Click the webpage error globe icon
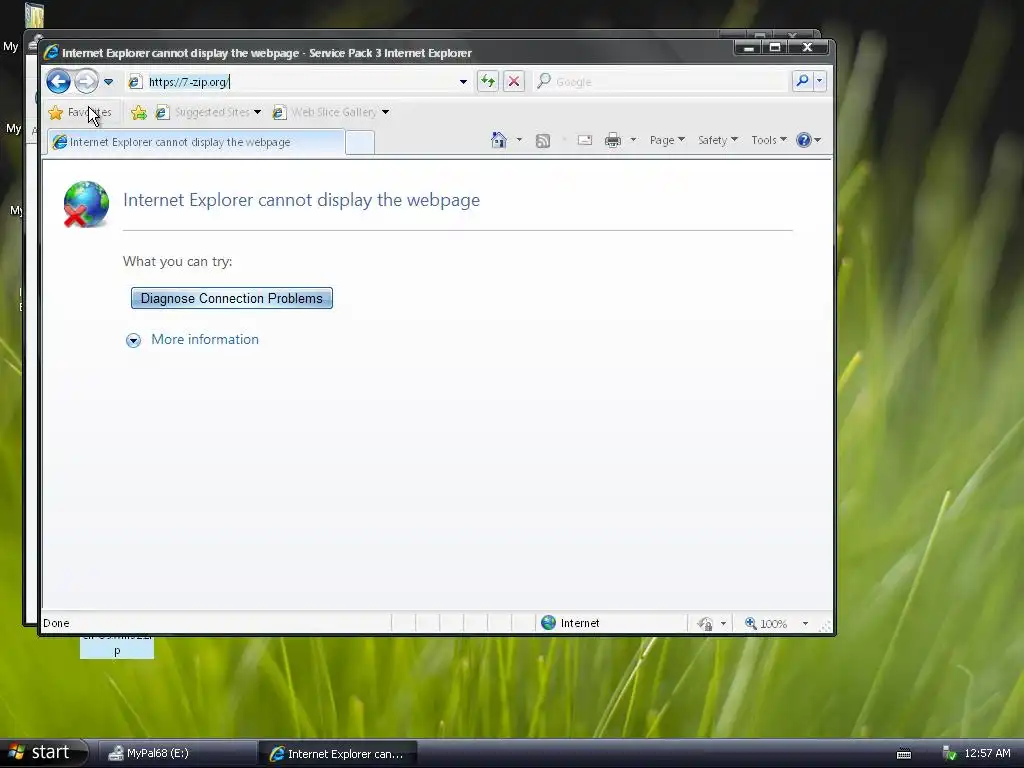Viewport: 1024px width, 768px height. (x=86, y=204)
